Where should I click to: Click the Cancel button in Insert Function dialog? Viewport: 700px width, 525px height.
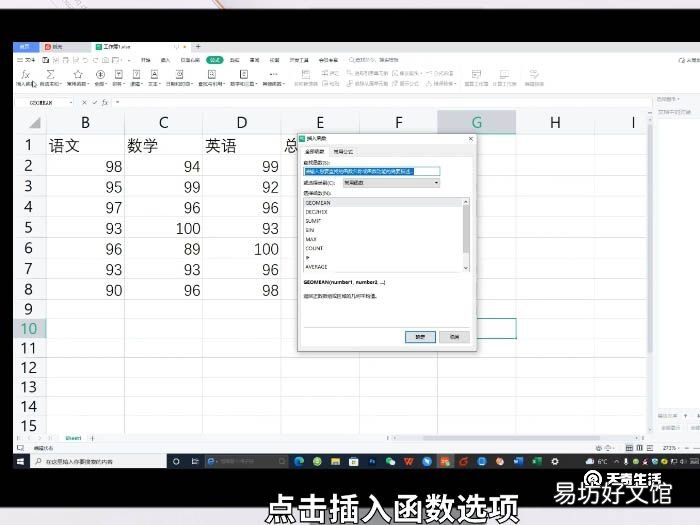tap(454, 337)
